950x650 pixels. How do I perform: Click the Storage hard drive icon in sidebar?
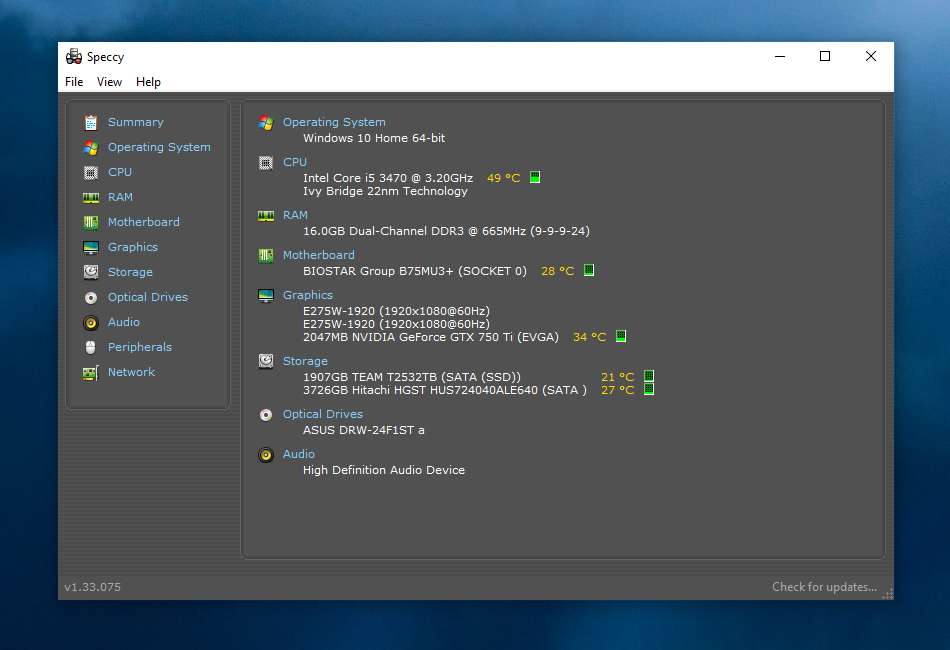[91, 272]
